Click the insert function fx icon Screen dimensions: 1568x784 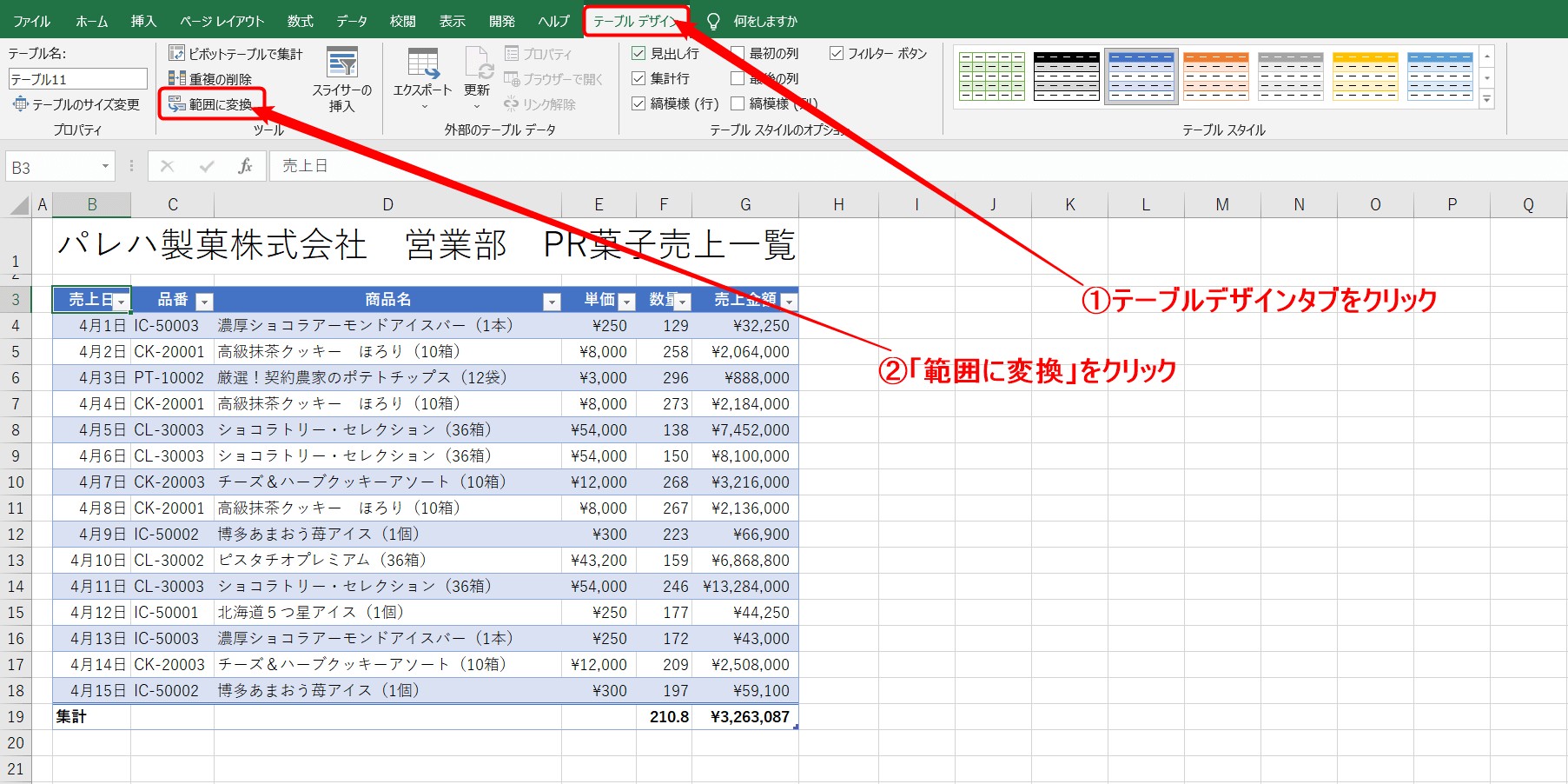[245, 166]
